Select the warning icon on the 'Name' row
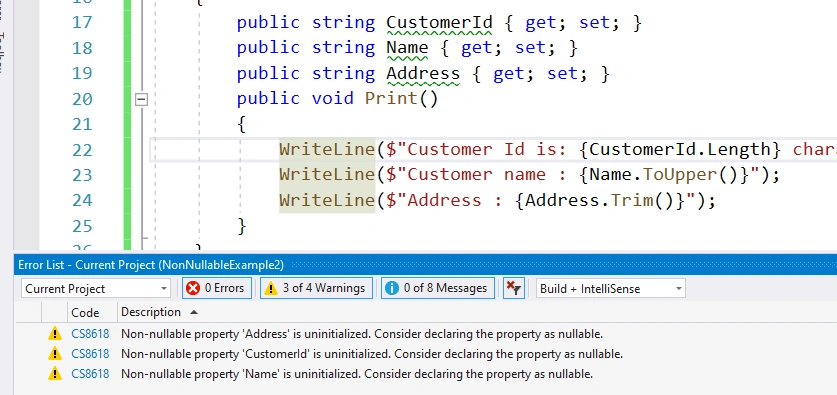 click(54, 374)
